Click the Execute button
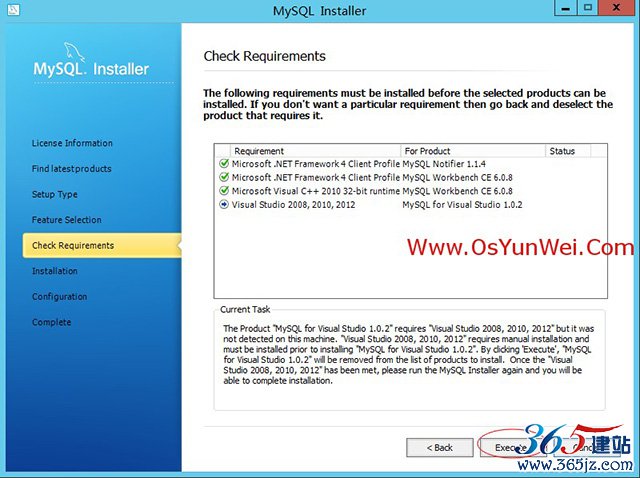The width and height of the screenshot is (640, 478). click(x=511, y=448)
